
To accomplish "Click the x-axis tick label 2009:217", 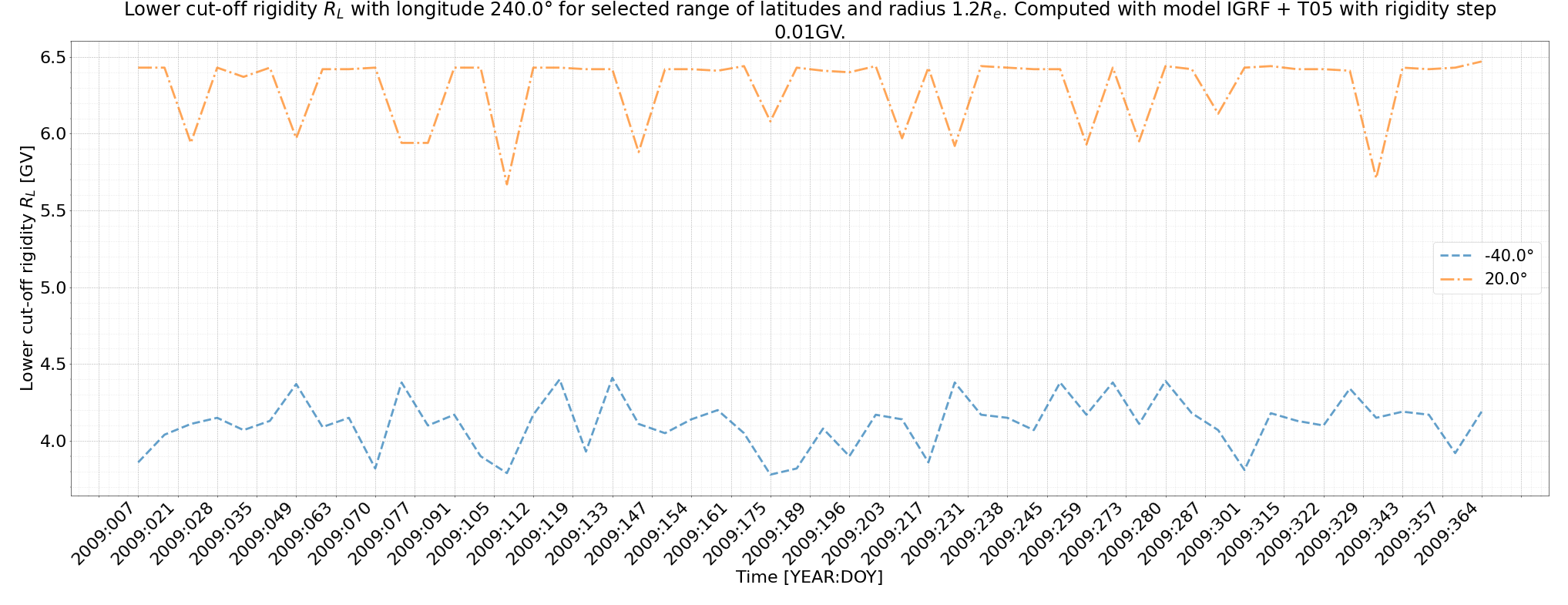I will point(895,533).
